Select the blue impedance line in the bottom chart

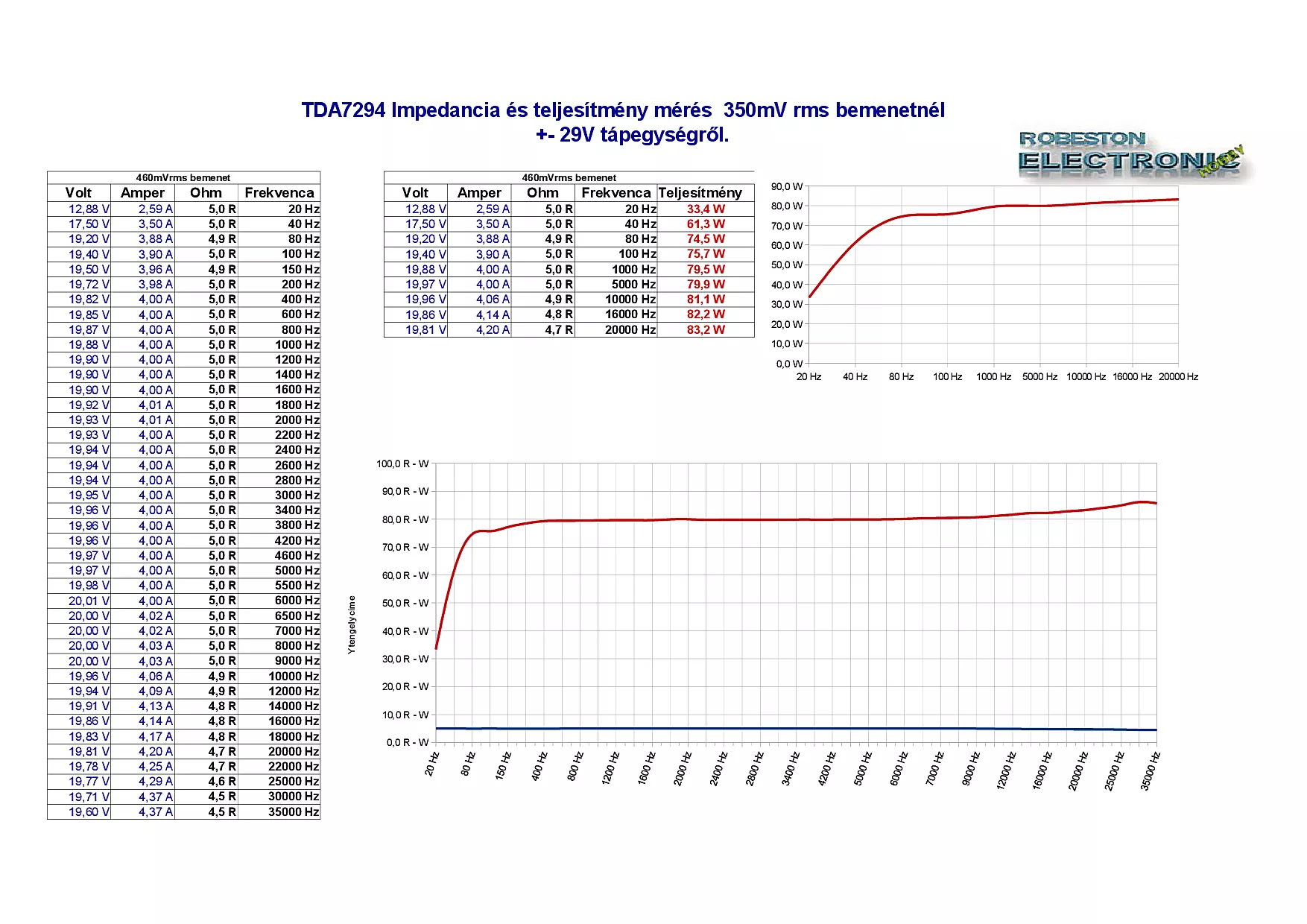click(796, 729)
